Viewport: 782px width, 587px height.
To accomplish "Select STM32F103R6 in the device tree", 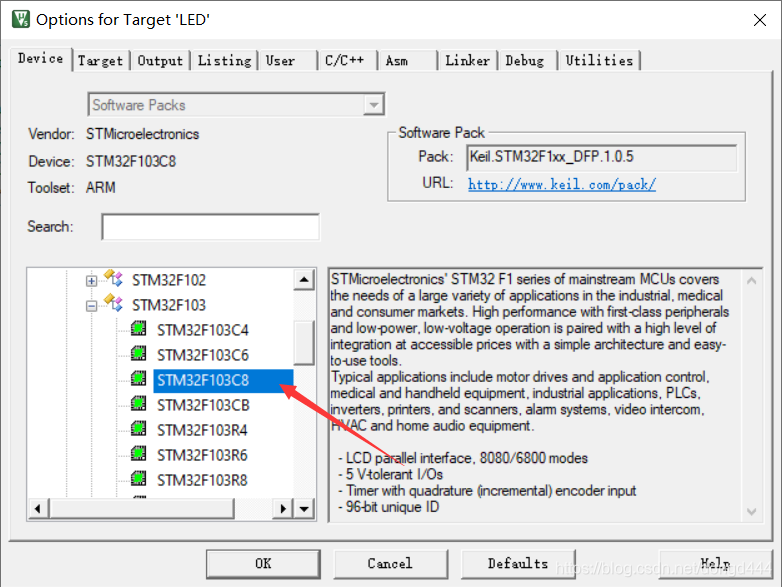I will pos(202,455).
